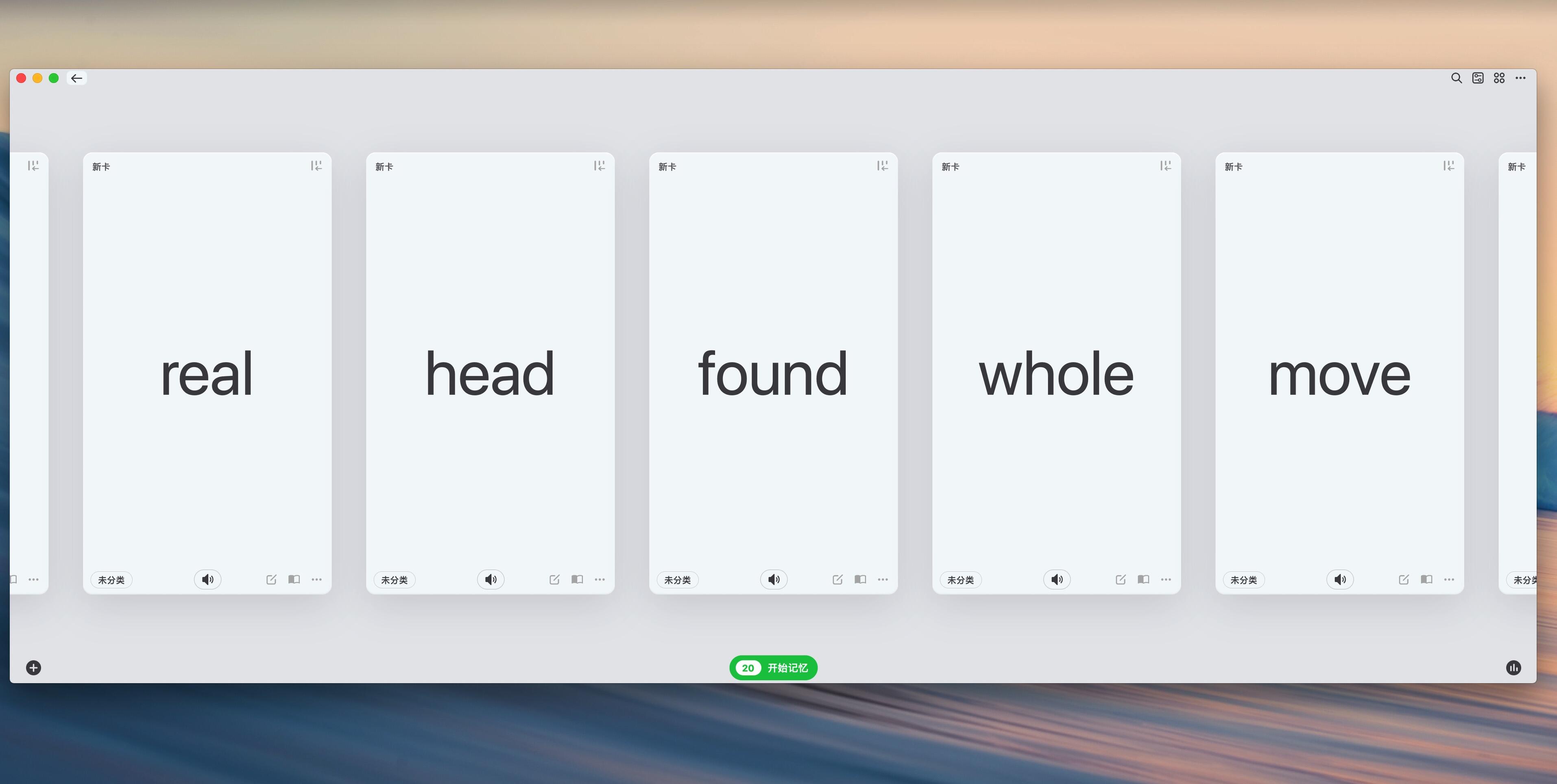The height and width of the screenshot is (784, 1557).
Task: Open more options on 'move' card
Action: pyautogui.click(x=1449, y=579)
